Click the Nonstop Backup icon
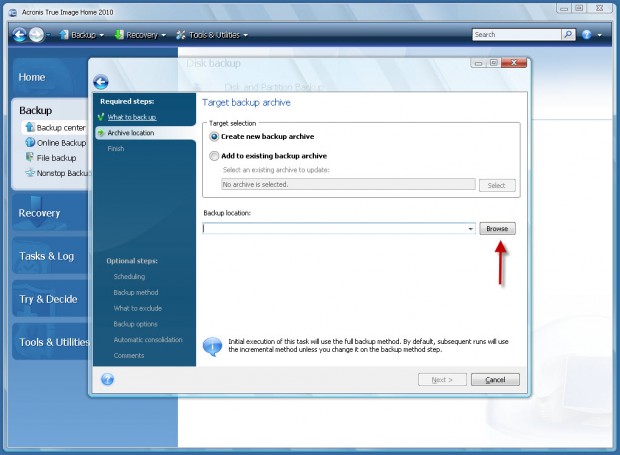This screenshot has width=620, height=455. (30, 172)
